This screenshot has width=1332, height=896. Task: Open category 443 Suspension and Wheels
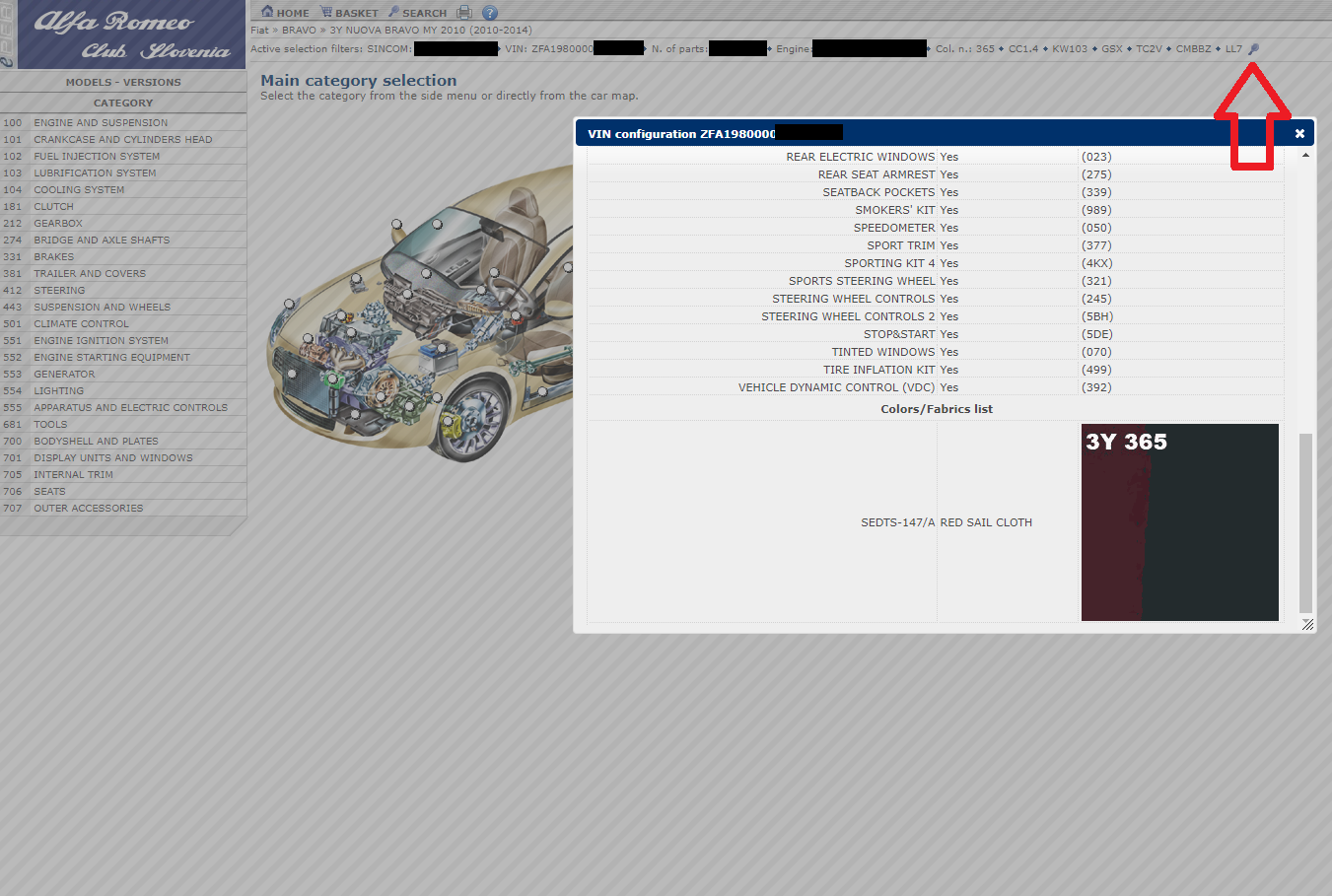coord(123,307)
